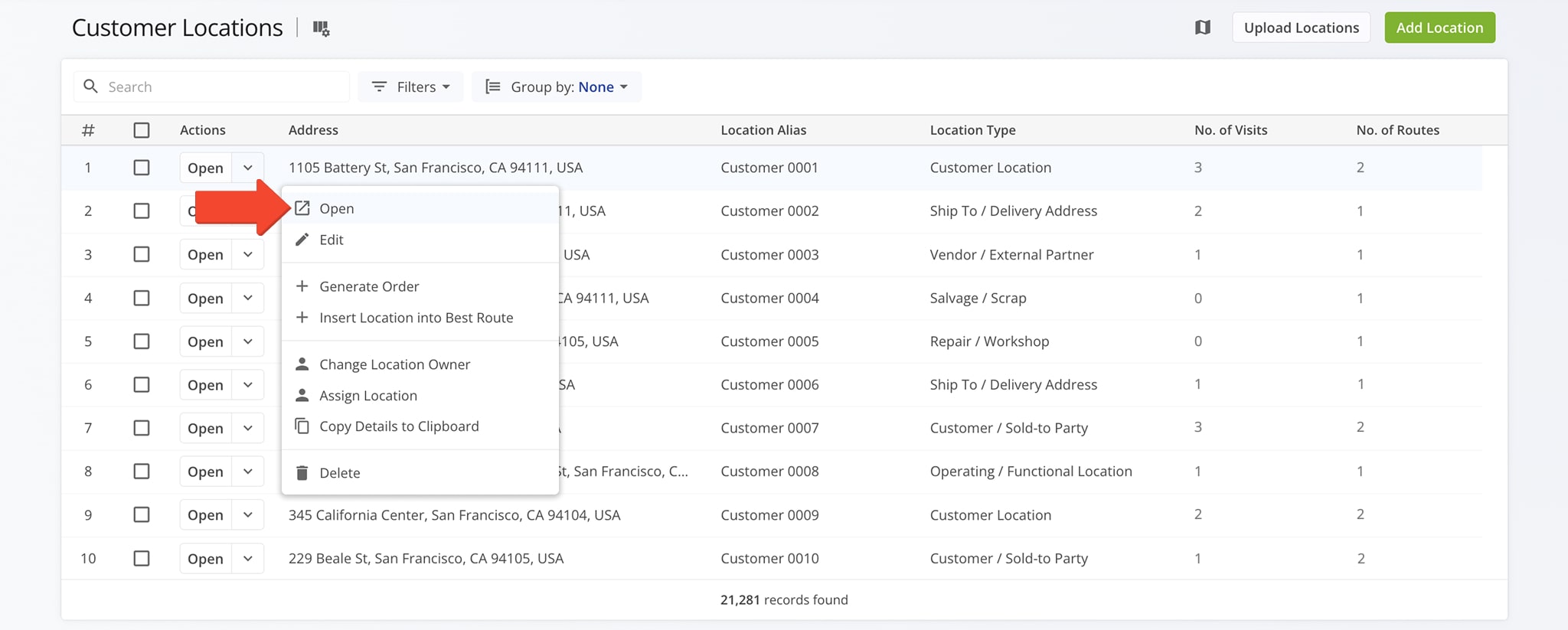Click the Group by list icon
The width and height of the screenshot is (1568, 630).
(493, 87)
